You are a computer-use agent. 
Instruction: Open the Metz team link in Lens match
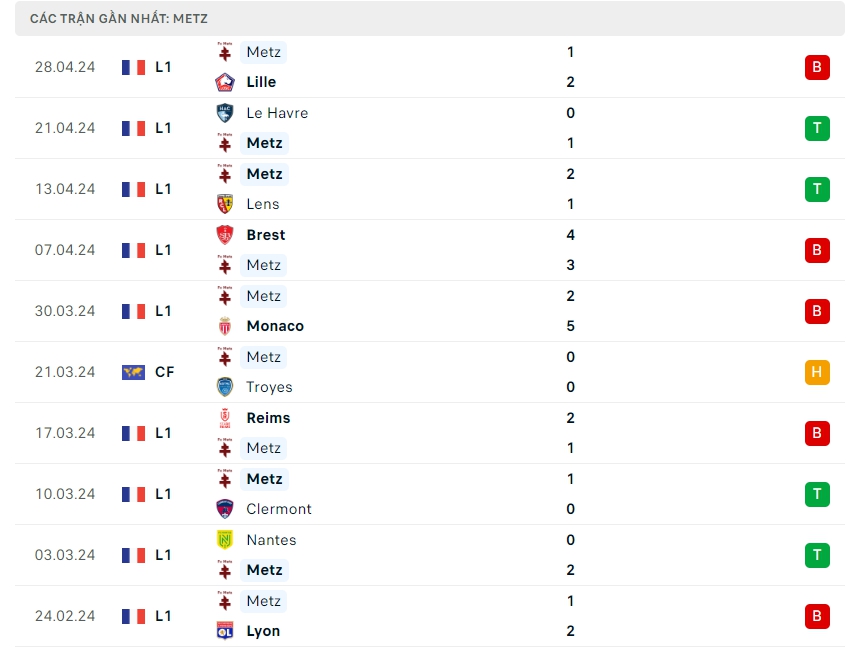(x=264, y=174)
